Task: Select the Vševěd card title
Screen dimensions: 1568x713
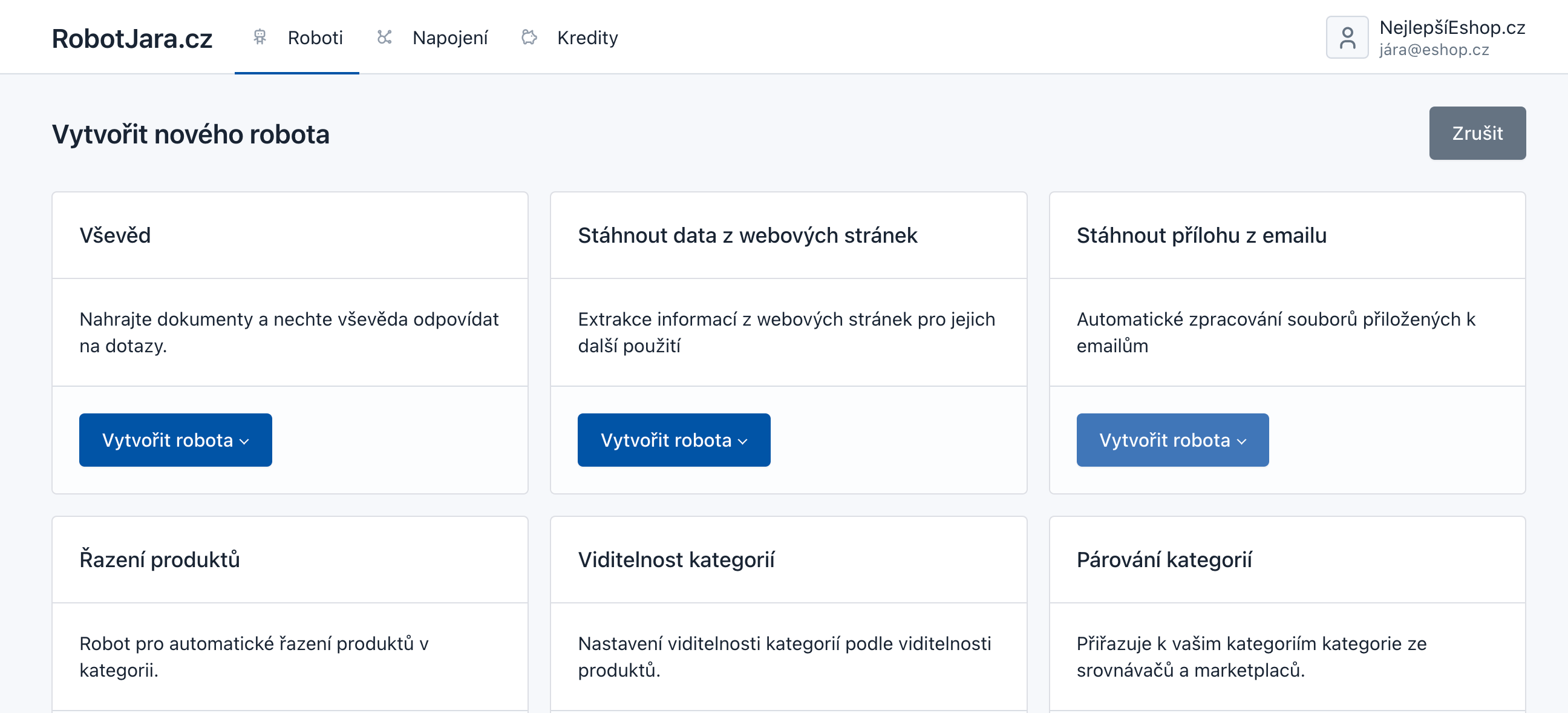Action: pyautogui.click(x=115, y=235)
